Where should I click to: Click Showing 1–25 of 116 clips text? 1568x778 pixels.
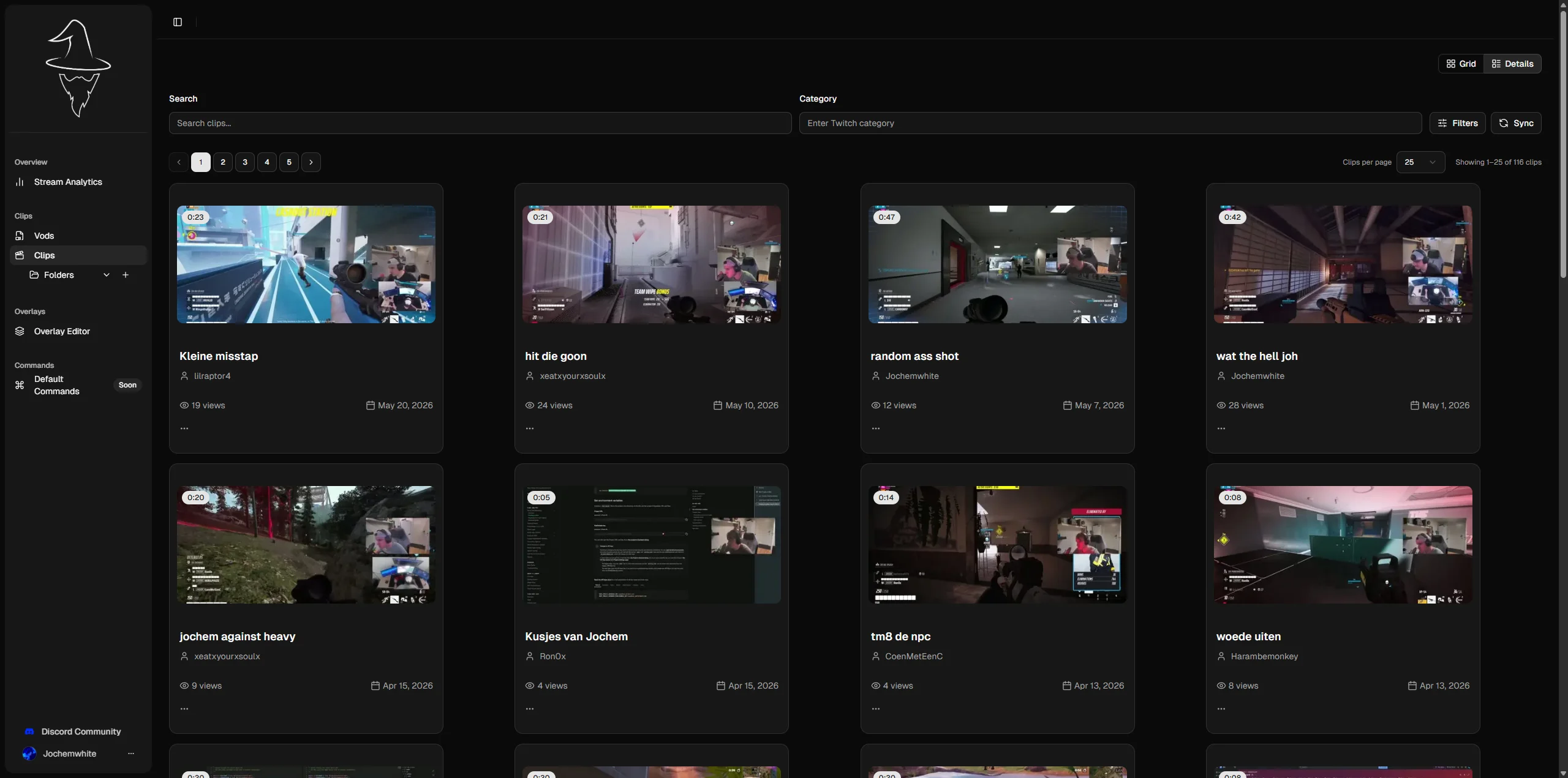(1498, 162)
